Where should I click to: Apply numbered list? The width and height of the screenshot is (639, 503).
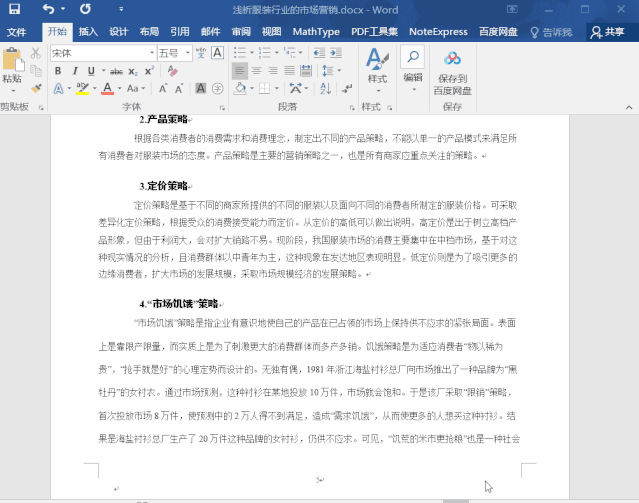tap(264, 53)
